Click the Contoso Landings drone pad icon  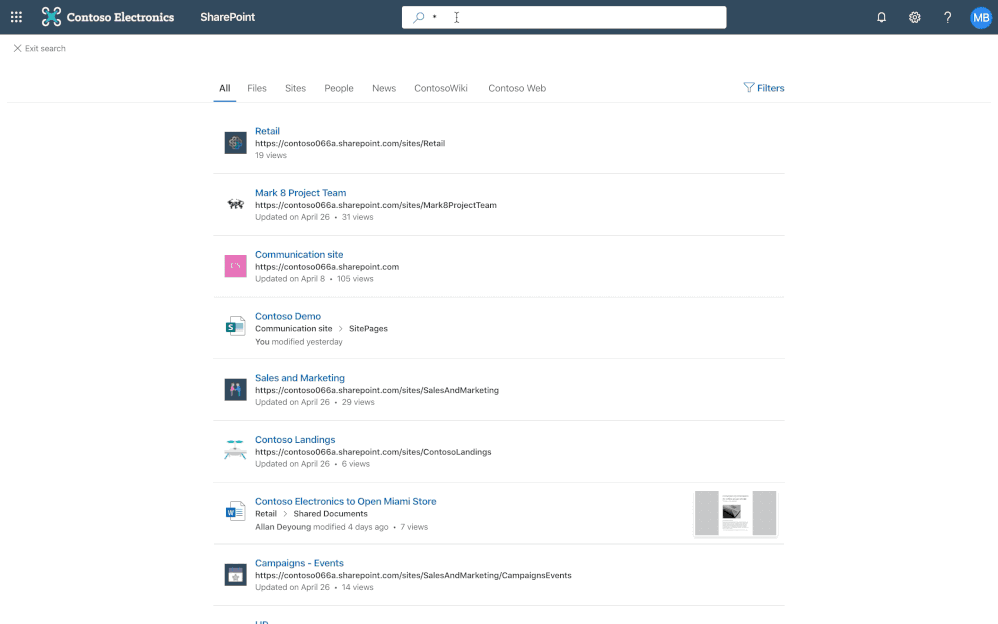235,450
